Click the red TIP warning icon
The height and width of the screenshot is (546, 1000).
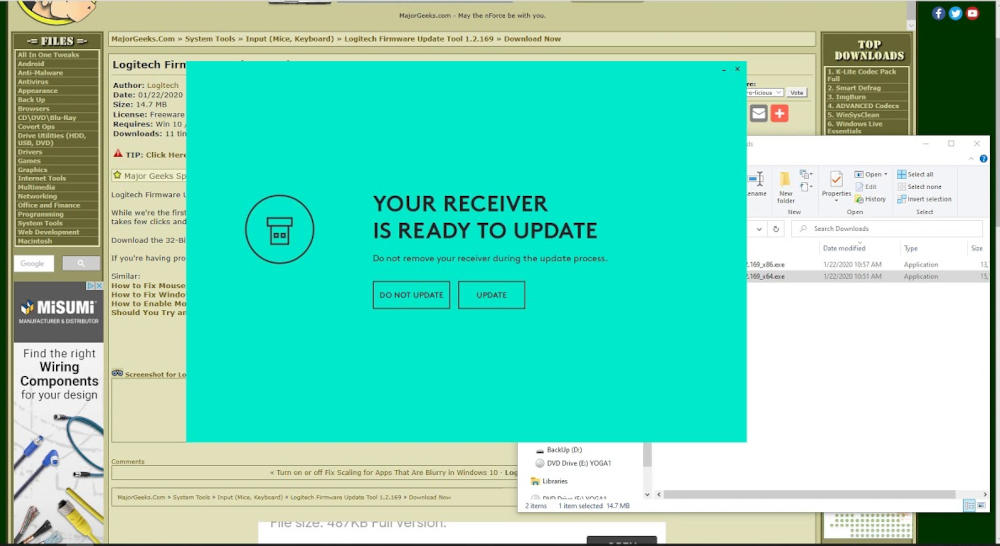(118, 154)
